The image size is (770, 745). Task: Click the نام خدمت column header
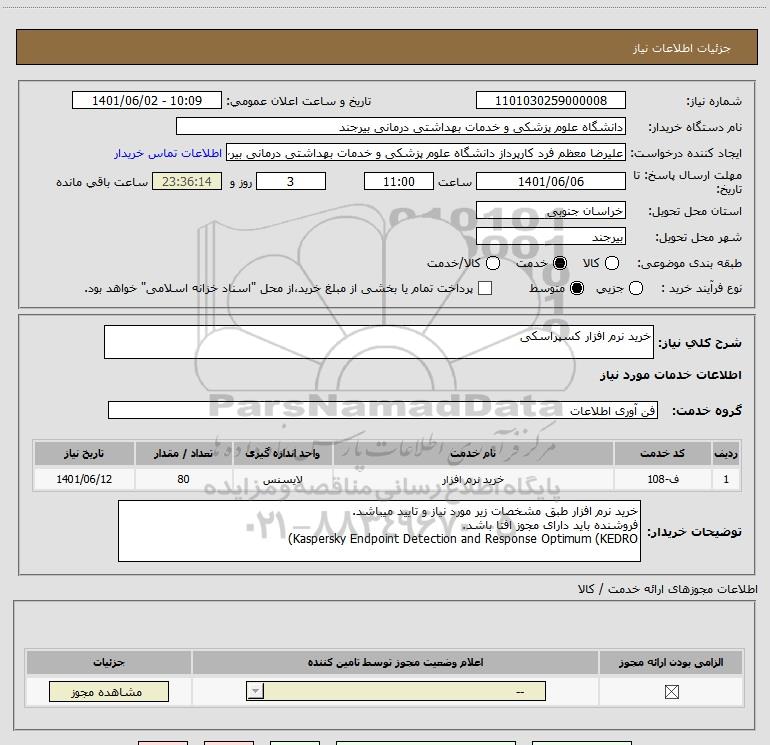coord(473,453)
